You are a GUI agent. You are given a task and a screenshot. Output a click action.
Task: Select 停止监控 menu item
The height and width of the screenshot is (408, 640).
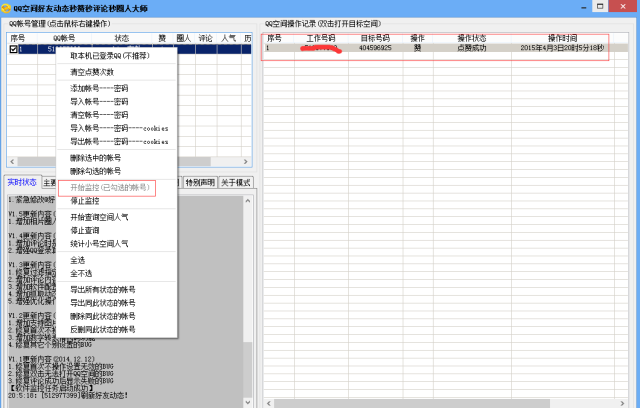pyautogui.click(x=85, y=201)
